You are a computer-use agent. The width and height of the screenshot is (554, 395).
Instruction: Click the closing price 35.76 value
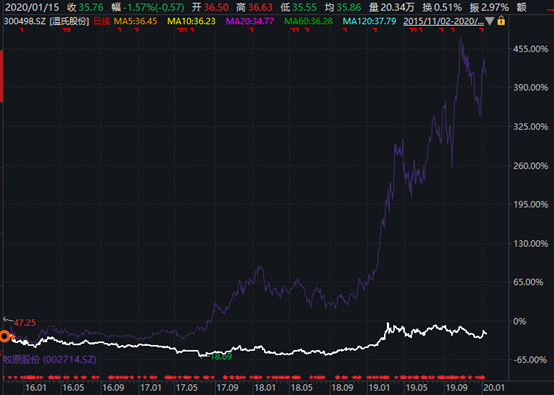(x=91, y=7)
